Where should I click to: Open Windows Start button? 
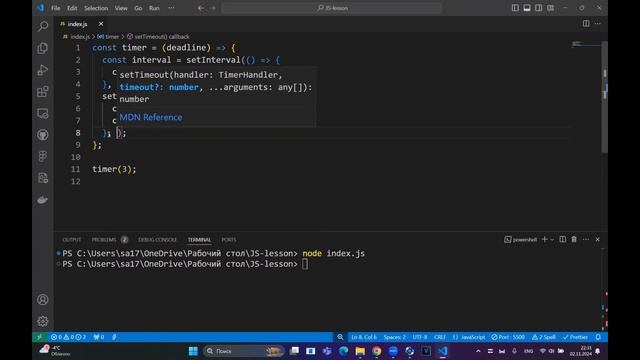(x=193, y=351)
